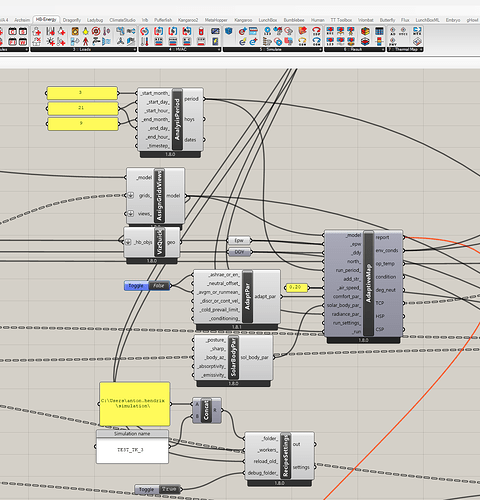Viewport: 480px width, 500px height.
Task: Click the blue table grid Result icon
Action: point(379,31)
